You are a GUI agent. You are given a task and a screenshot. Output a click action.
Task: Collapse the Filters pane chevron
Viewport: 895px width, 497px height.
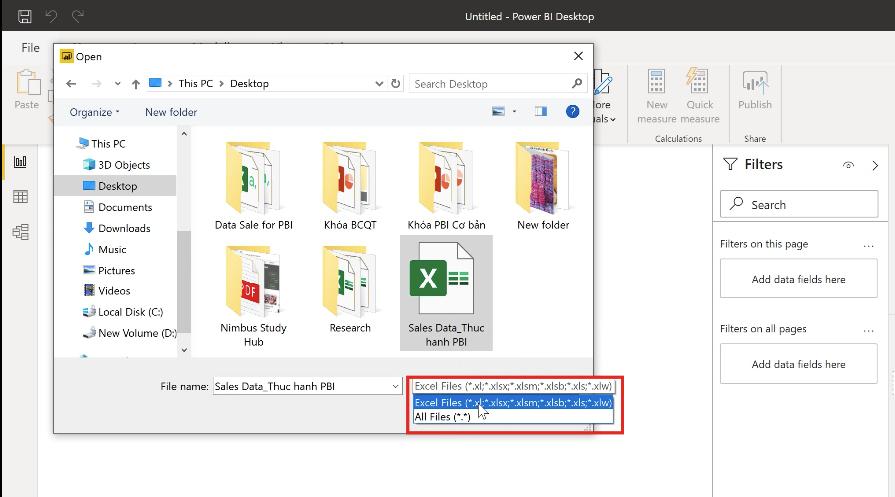pos(875,165)
